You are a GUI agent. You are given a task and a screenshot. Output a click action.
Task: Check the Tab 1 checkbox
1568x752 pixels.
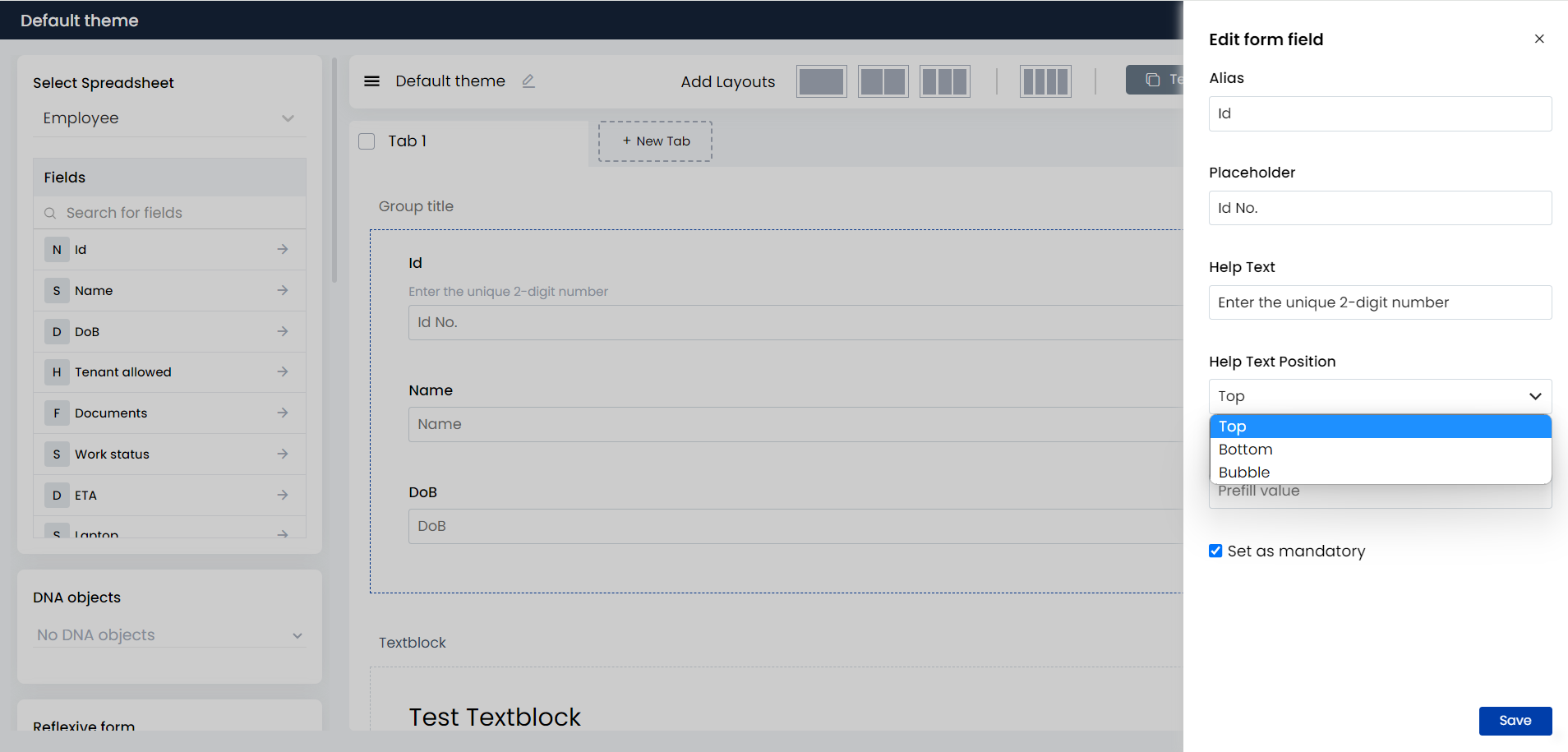pos(367,141)
